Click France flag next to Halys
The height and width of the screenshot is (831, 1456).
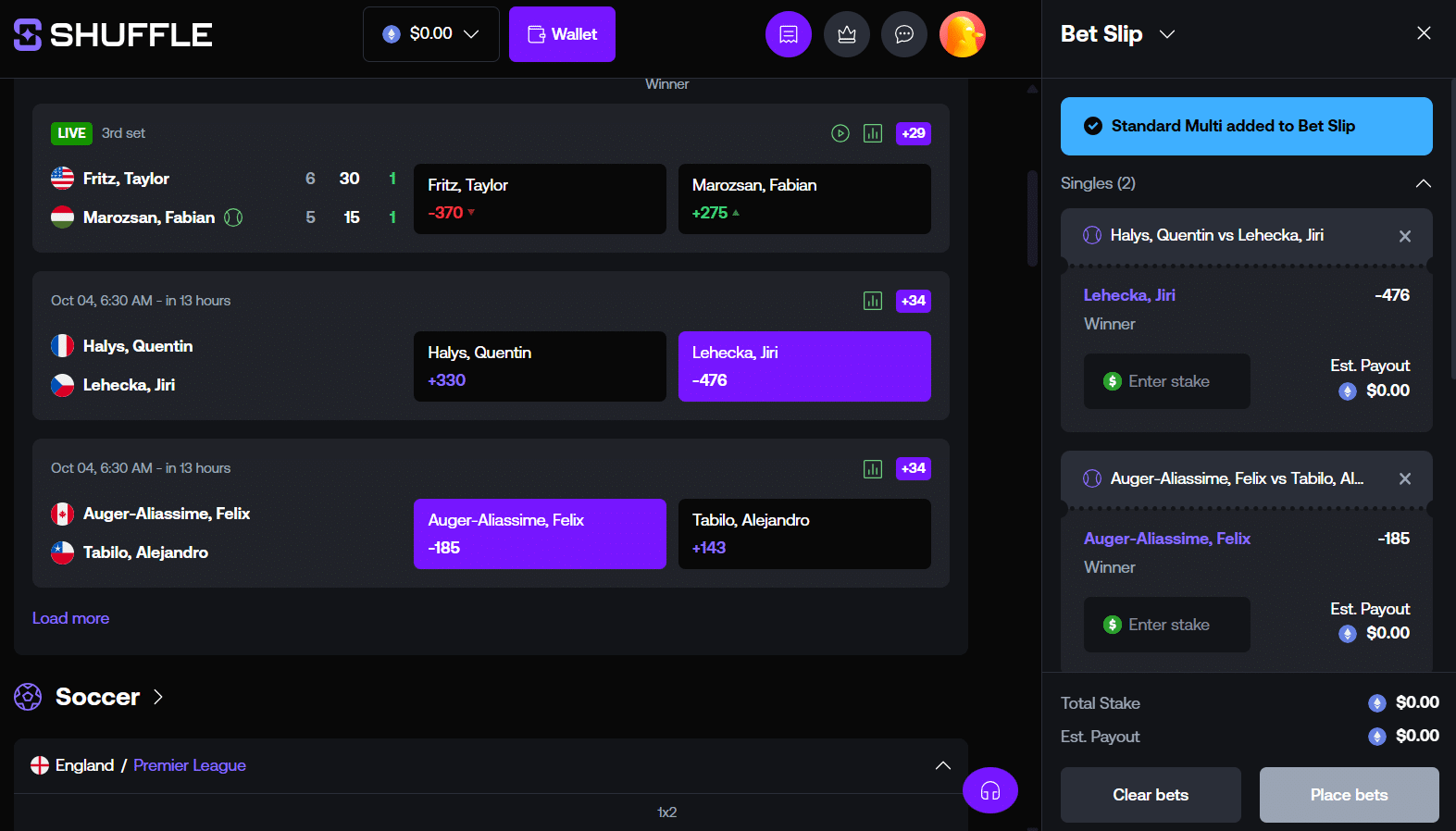[x=62, y=346]
